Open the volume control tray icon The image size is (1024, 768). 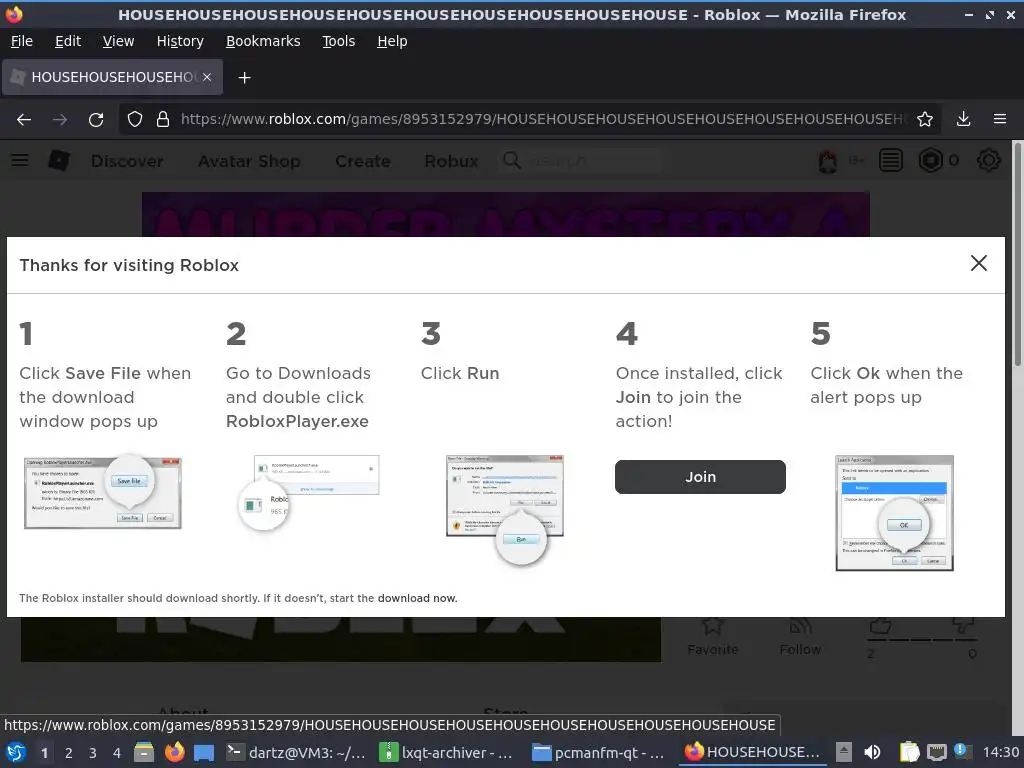(872, 752)
